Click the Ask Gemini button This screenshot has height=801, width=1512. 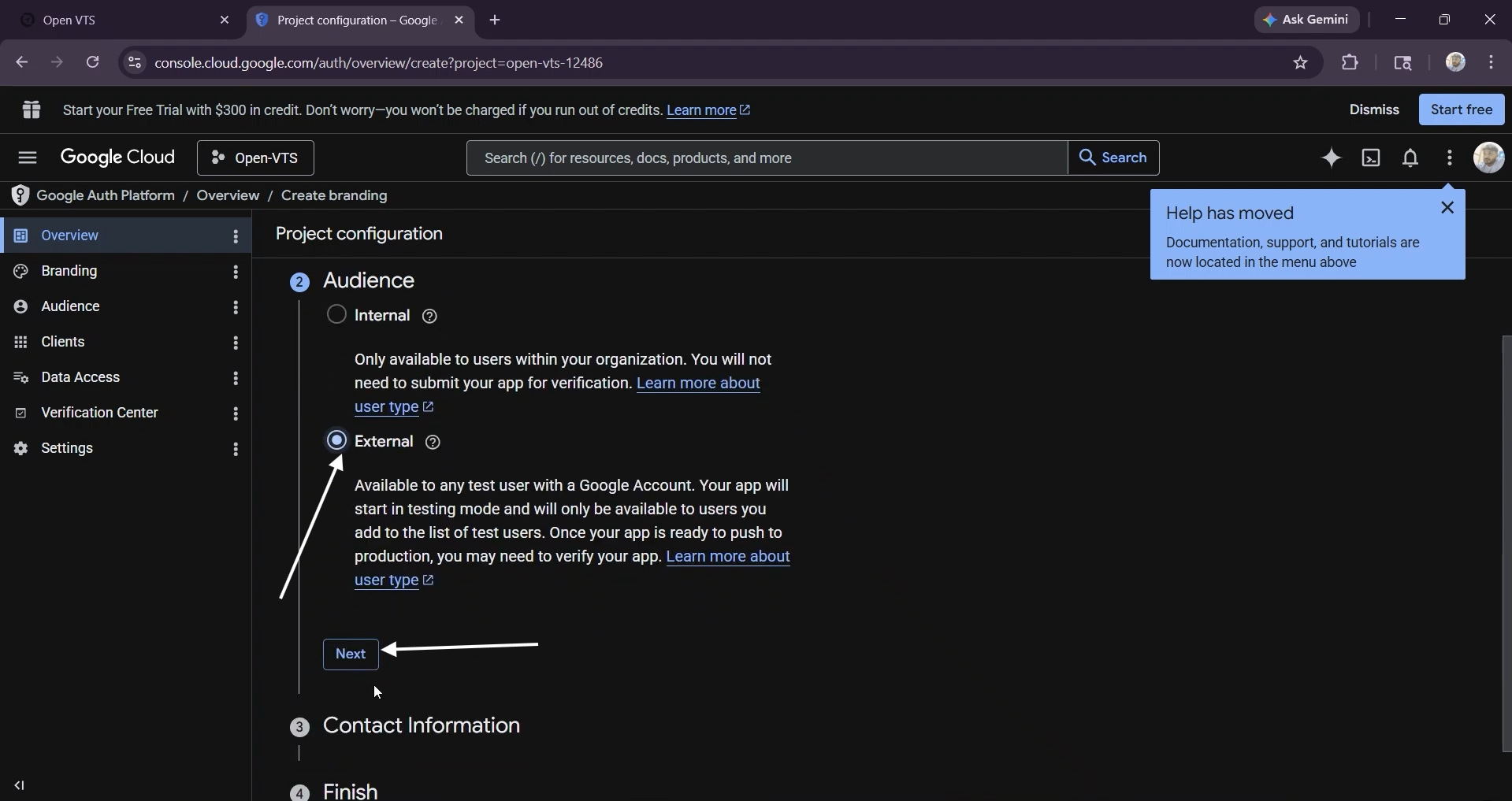[x=1306, y=20]
